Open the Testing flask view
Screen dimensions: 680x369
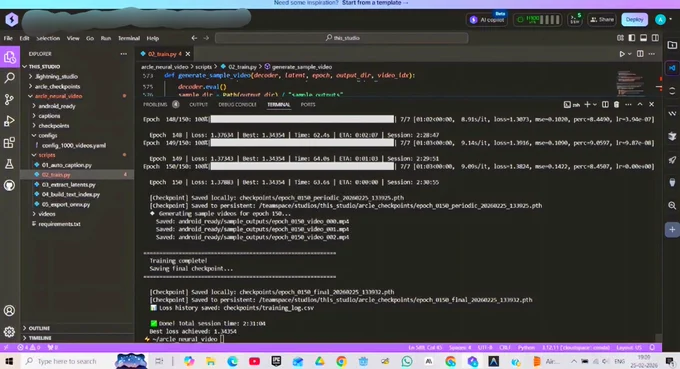[10, 164]
